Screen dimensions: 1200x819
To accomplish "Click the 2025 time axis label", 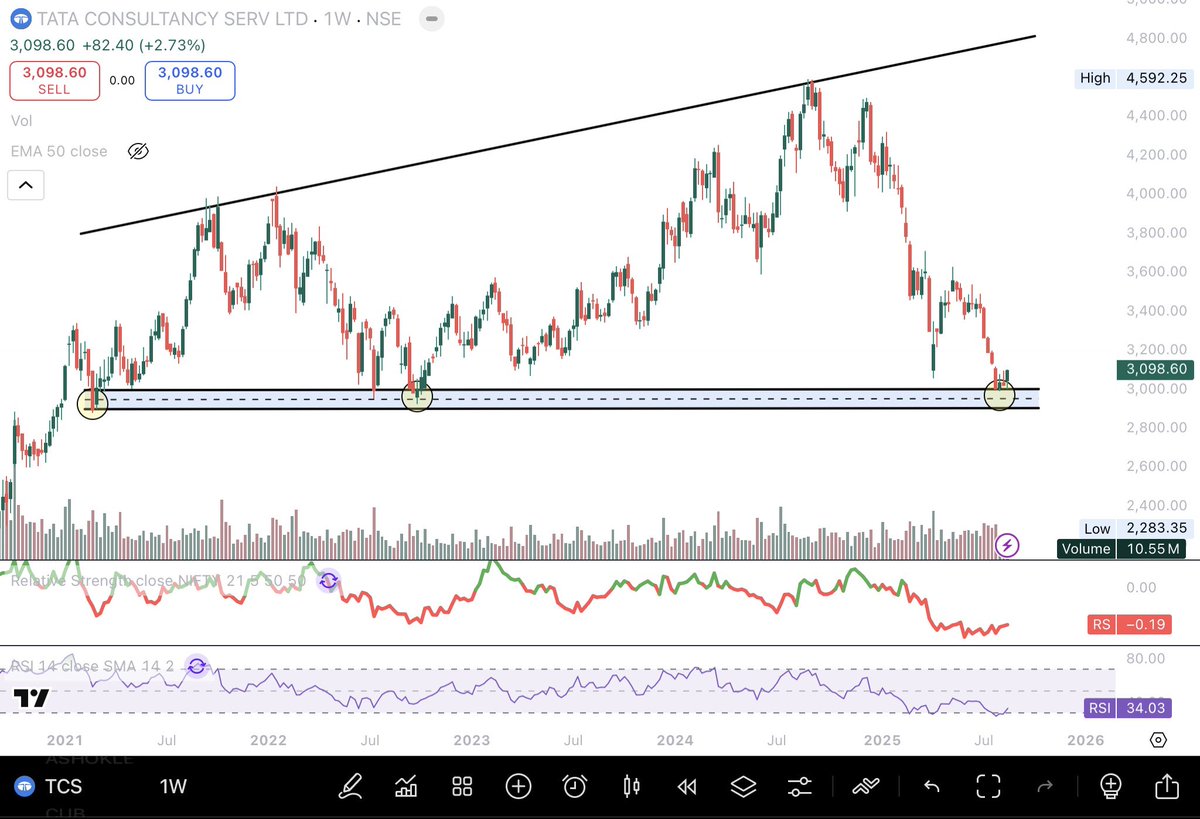I will coord(881,740).
